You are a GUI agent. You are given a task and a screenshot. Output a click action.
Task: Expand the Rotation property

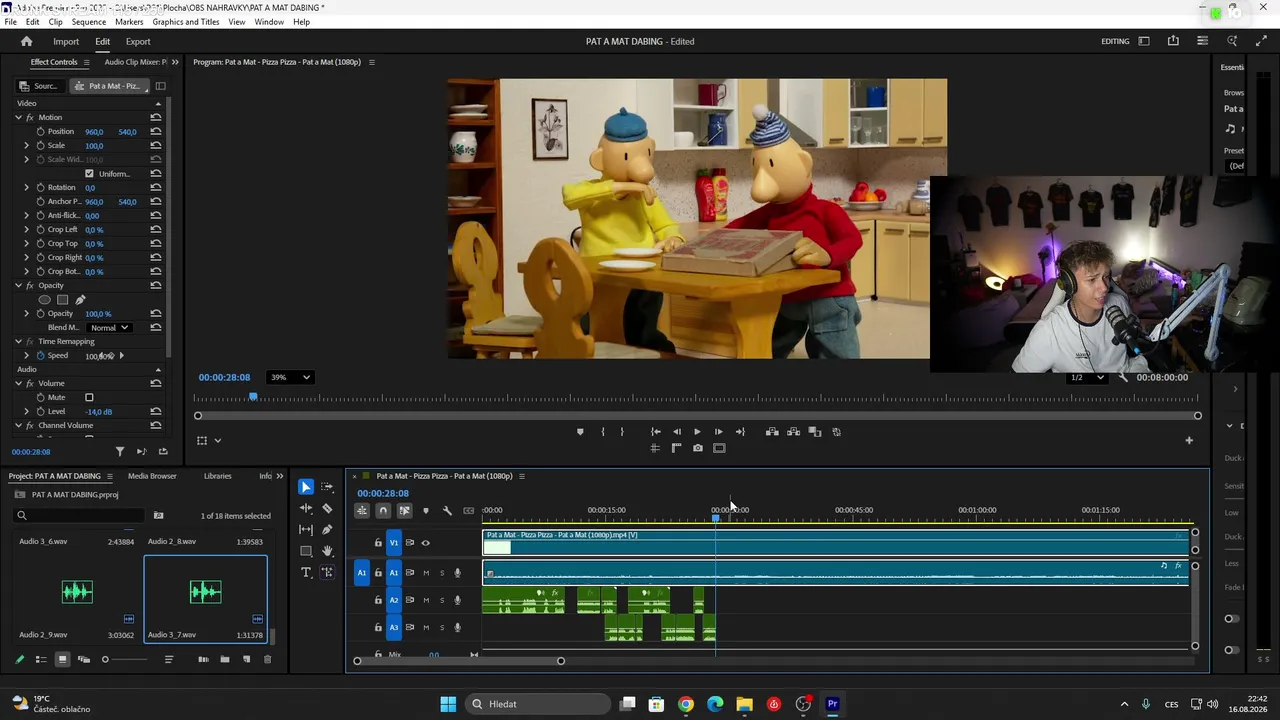point(27,188)
